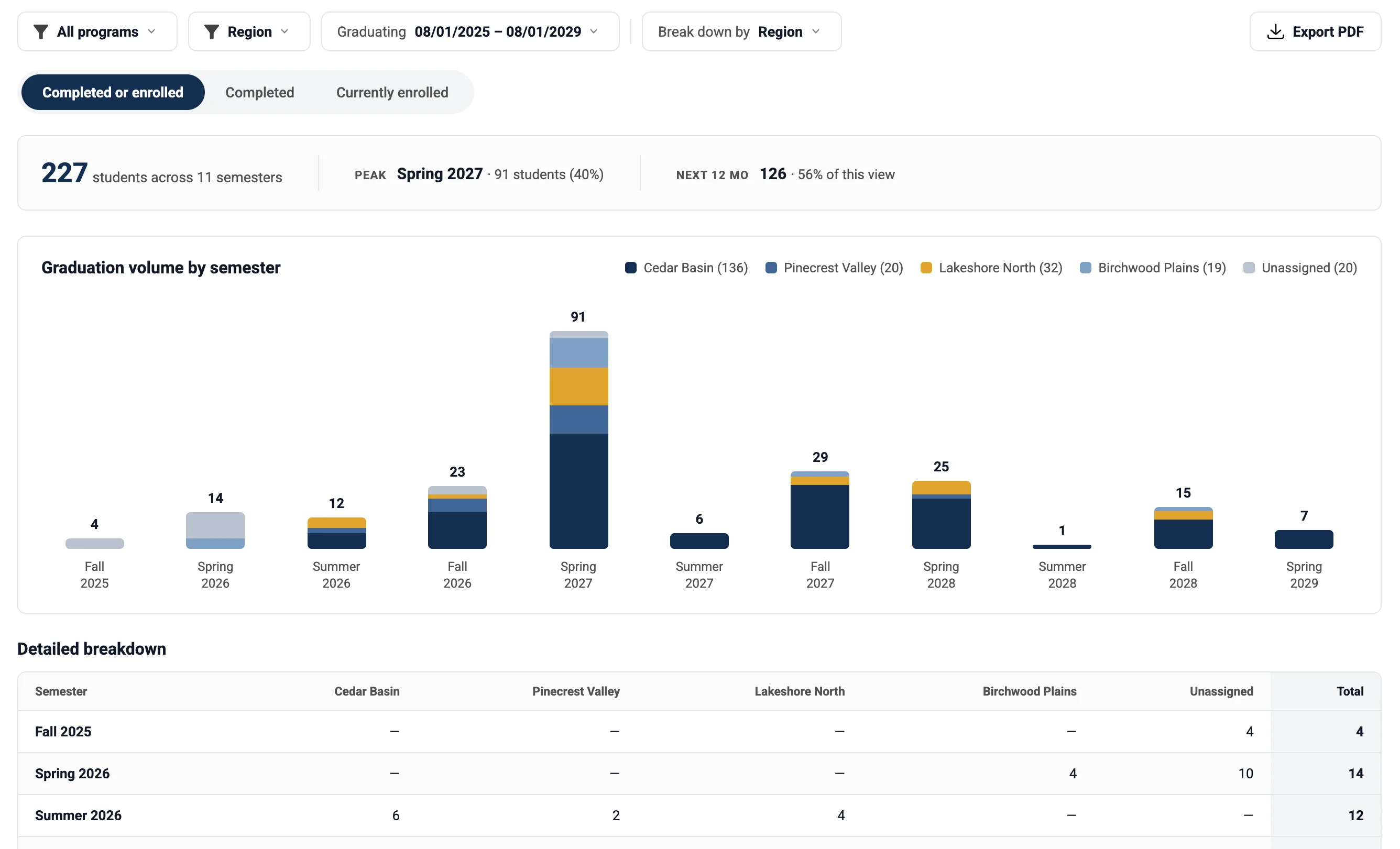Click the Spring 2028 stacked bar
This screenshot has height=849, width=1400.
941,514
